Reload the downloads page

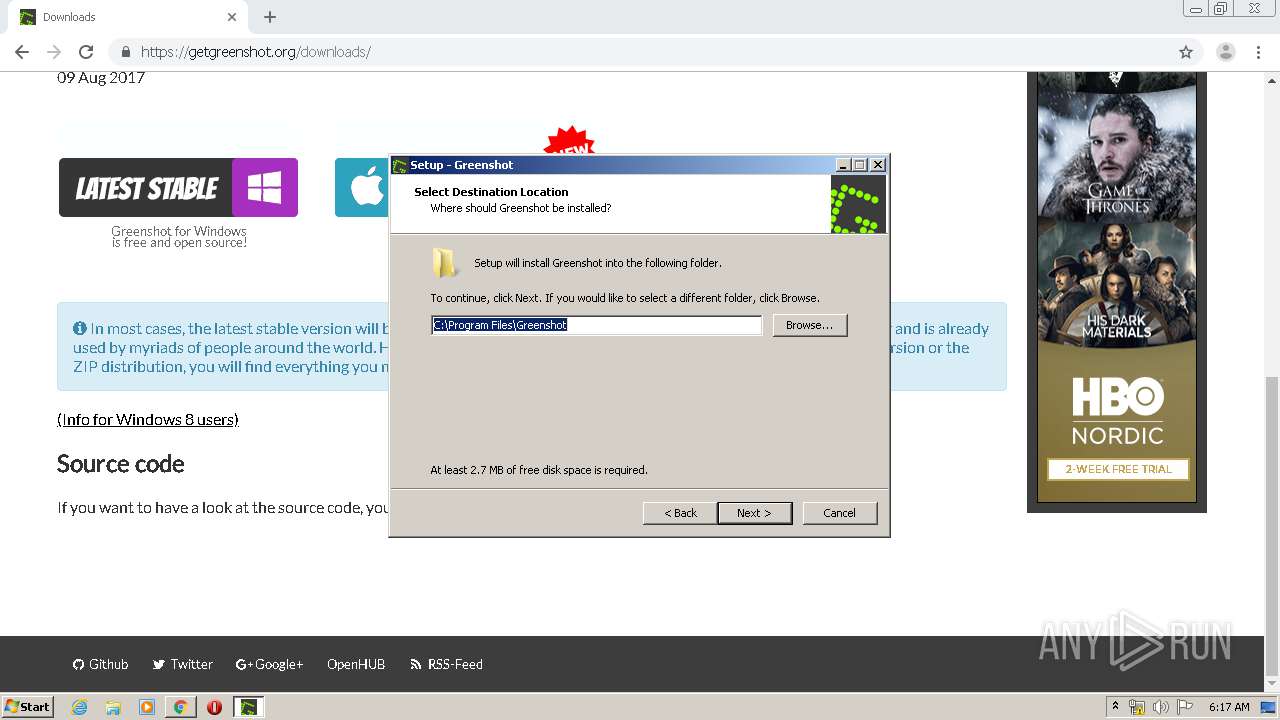[x=86, y=52]
